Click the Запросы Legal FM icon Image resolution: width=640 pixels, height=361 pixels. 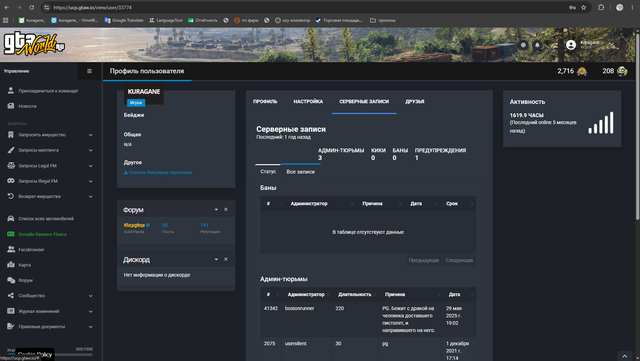coord(11,166)
